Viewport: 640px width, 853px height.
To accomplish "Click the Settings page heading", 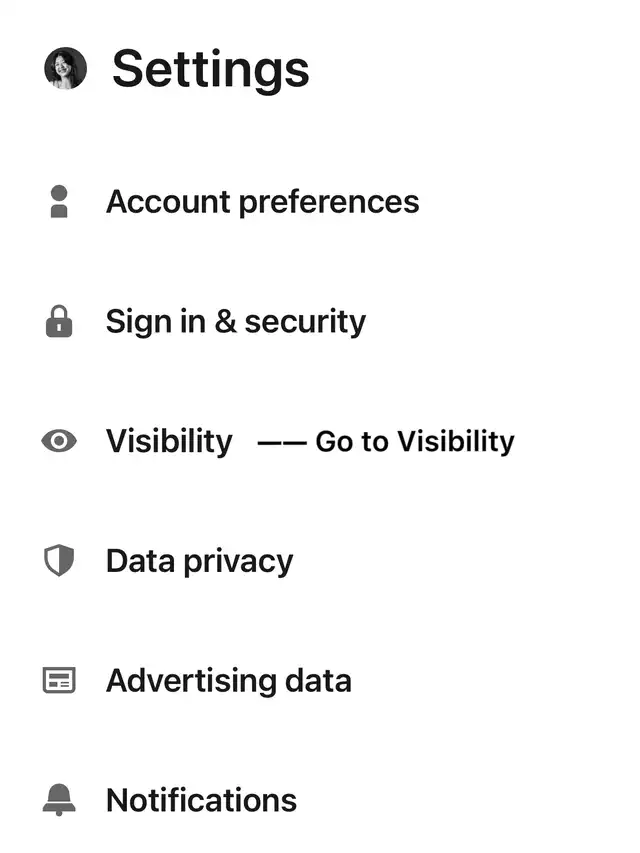I will [x=211, y=70].
